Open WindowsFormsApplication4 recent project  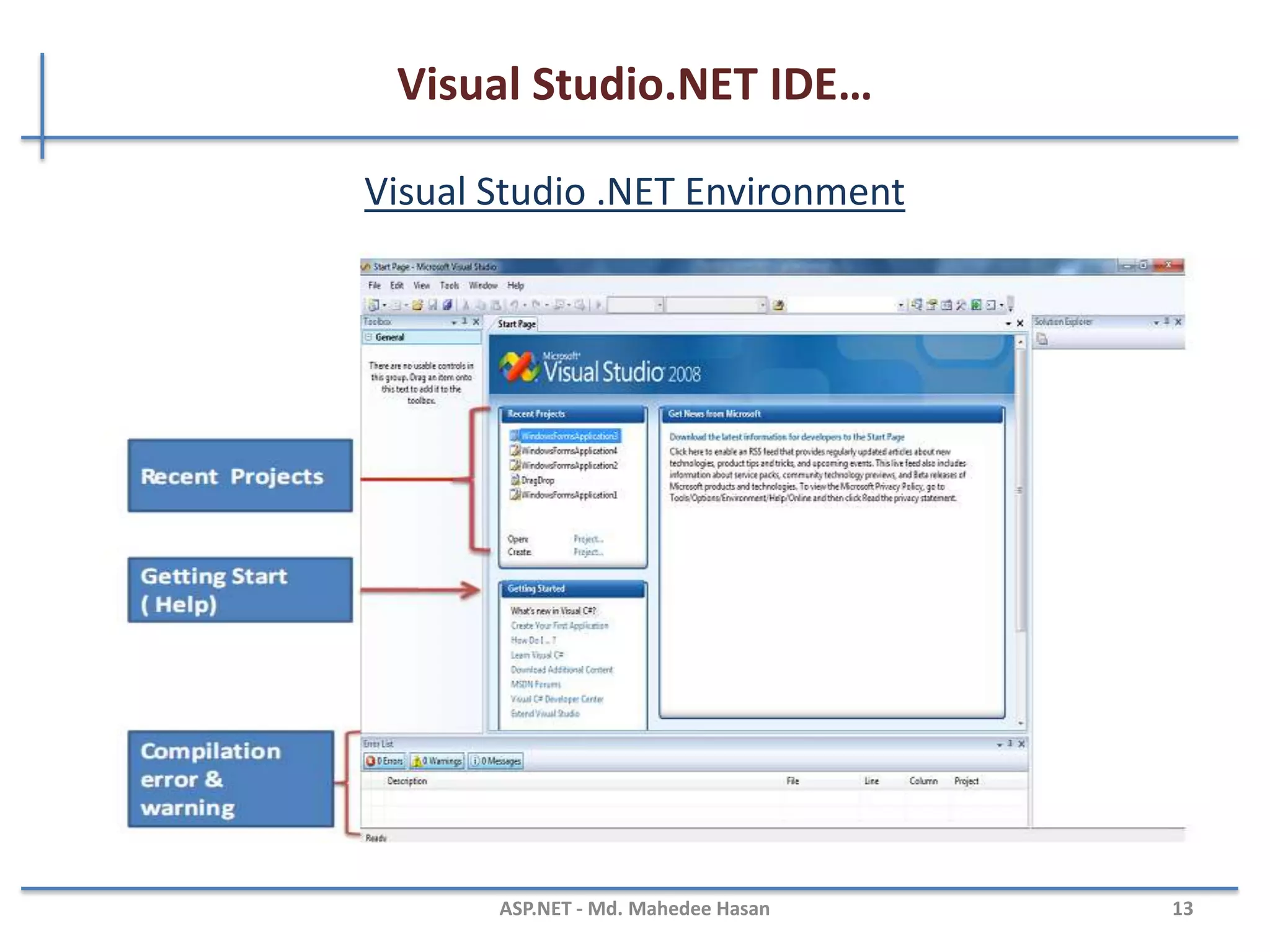pyautogui.click(x=569, y=451)
